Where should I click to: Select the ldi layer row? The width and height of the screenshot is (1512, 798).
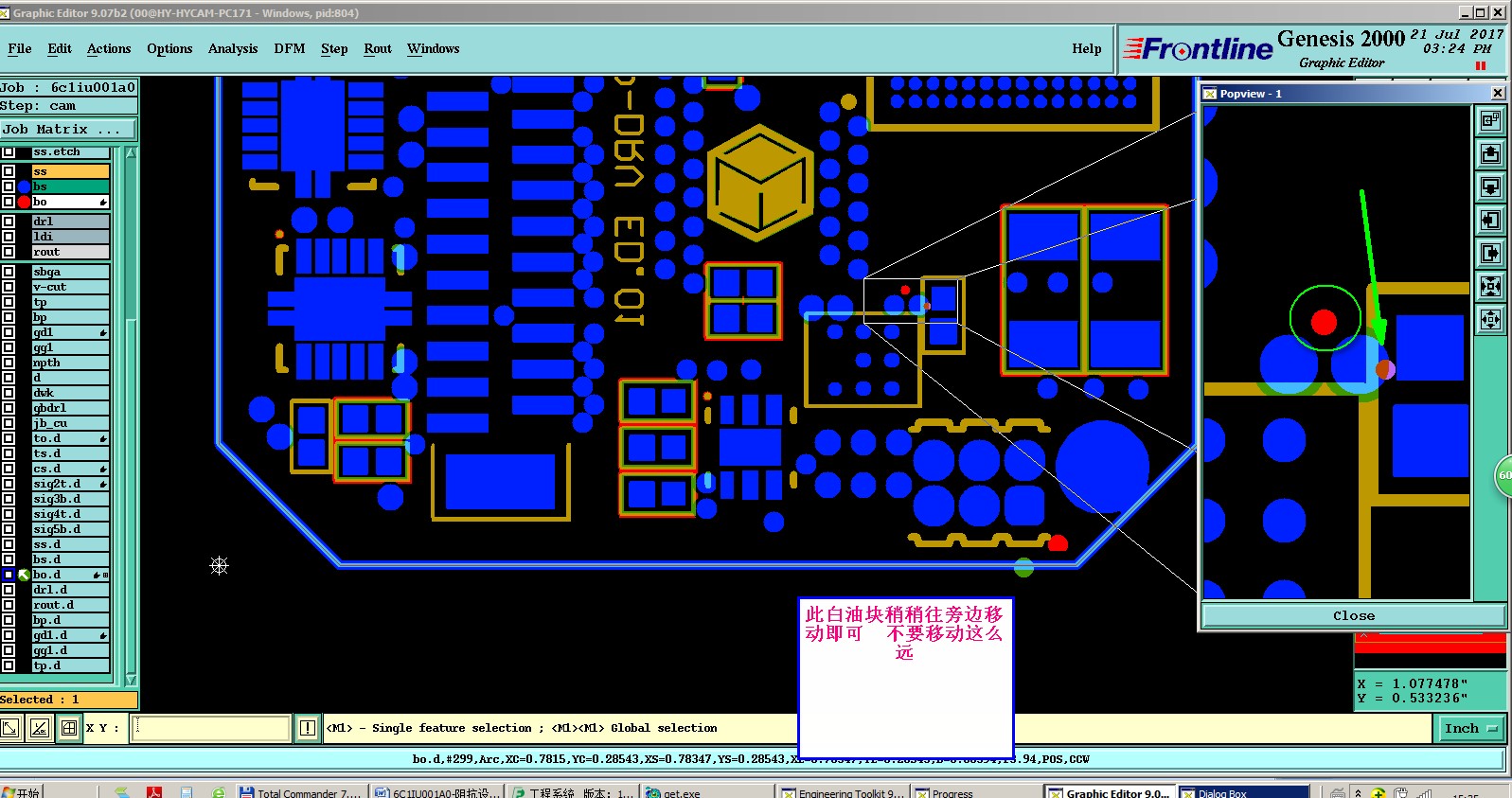click(x=70, y=237)
